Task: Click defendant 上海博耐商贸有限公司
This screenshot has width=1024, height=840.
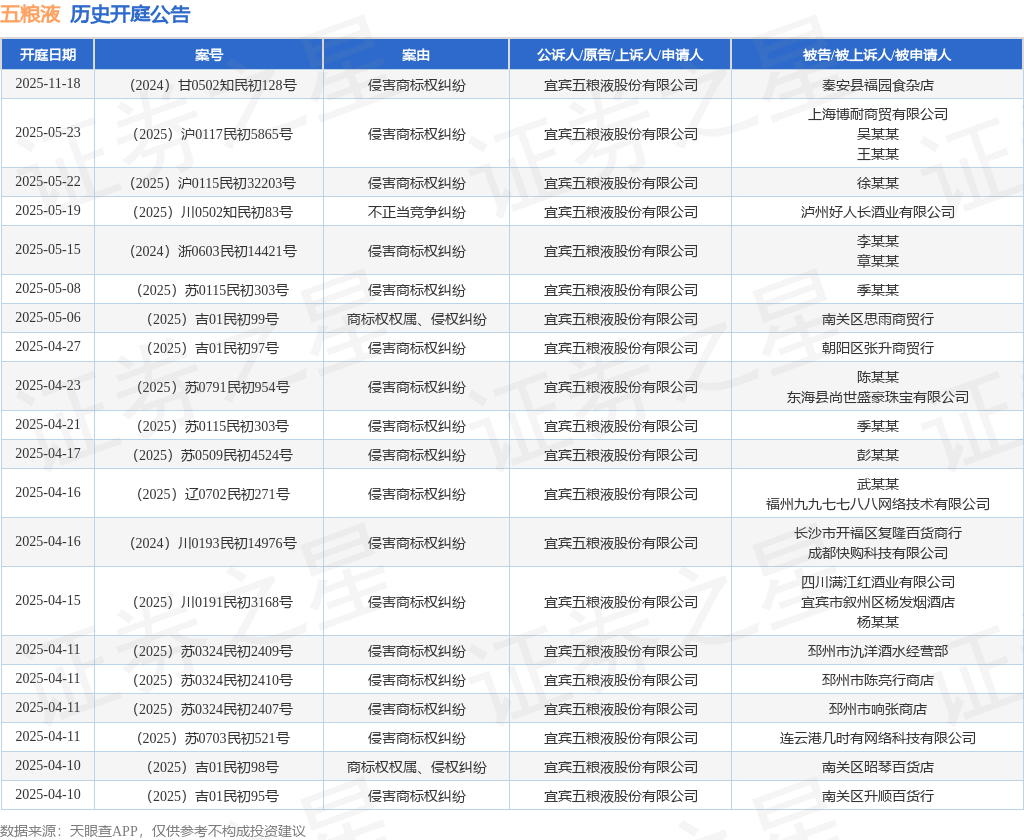Action: click(878, 114)
